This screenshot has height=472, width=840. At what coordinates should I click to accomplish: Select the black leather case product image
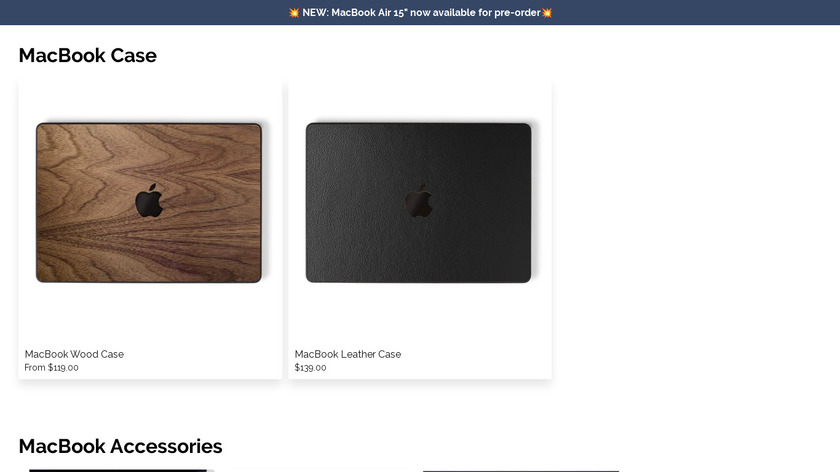point(418,203)
